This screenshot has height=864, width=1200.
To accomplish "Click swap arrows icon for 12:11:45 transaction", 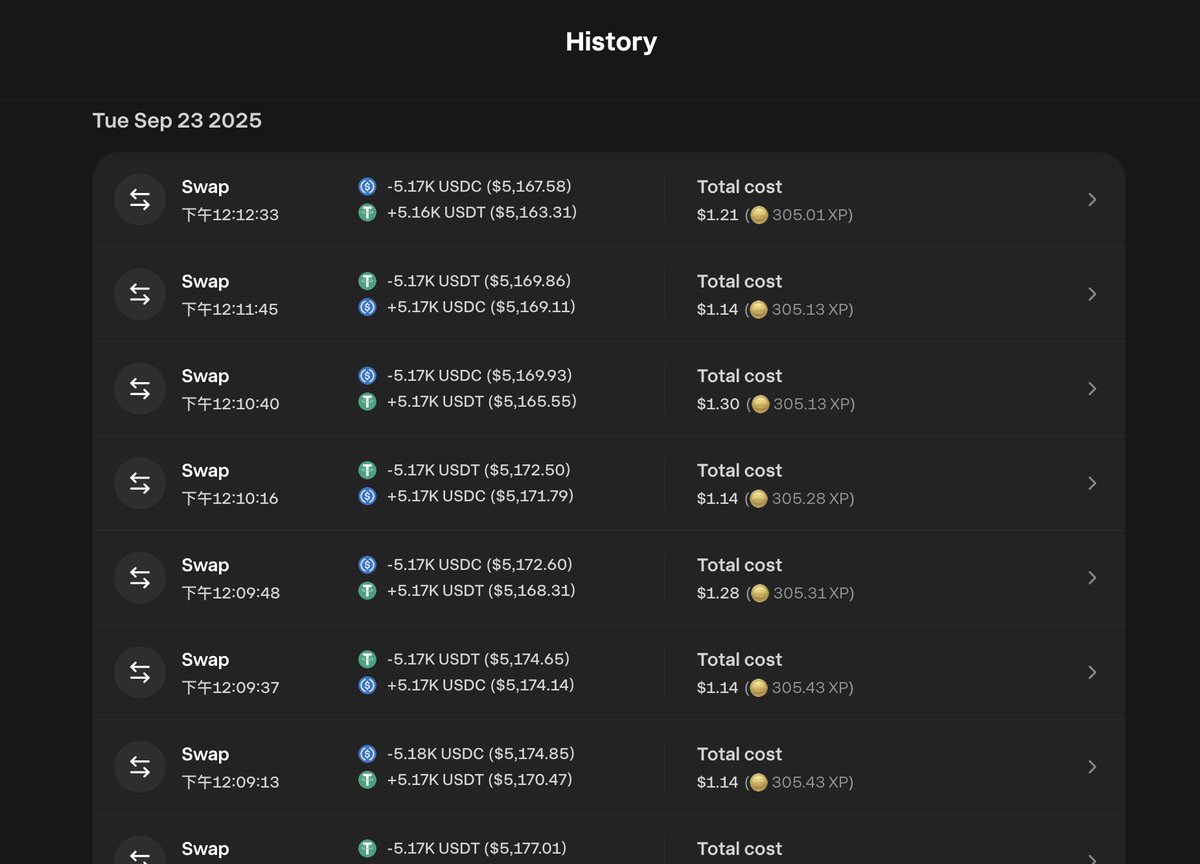I will click(x=140, y=294).
